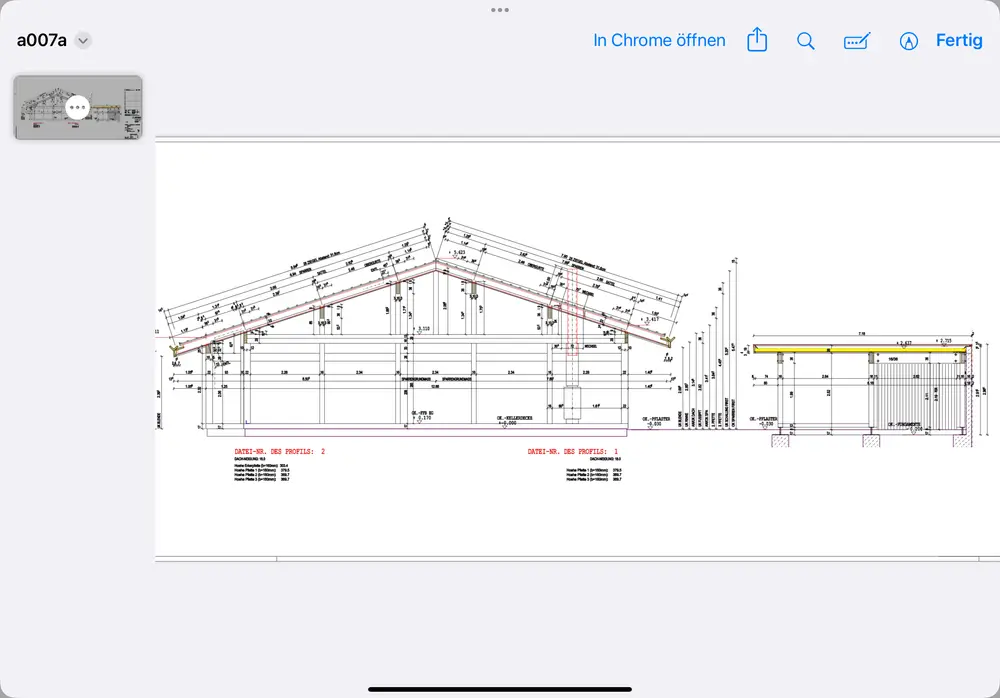Expand the chevron next to the a007a title
The image size is (1000, 698).
[x=84, y=41]
